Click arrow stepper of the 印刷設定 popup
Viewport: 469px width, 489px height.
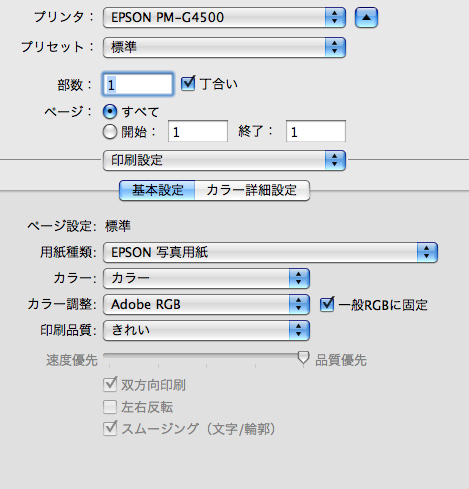[335, 160]
